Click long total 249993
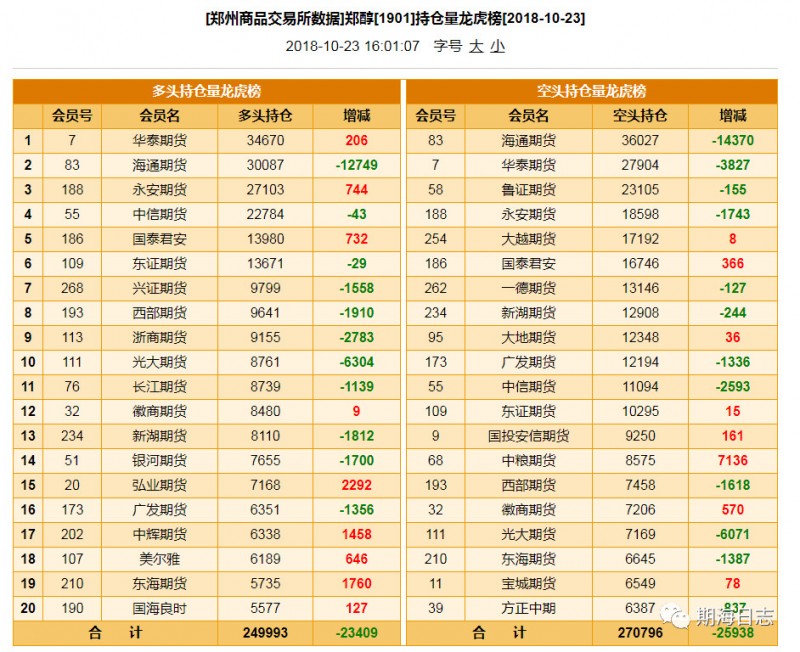The height and width of the screenshot is (652, 800). pyautogui.click(x=265, y=633)
